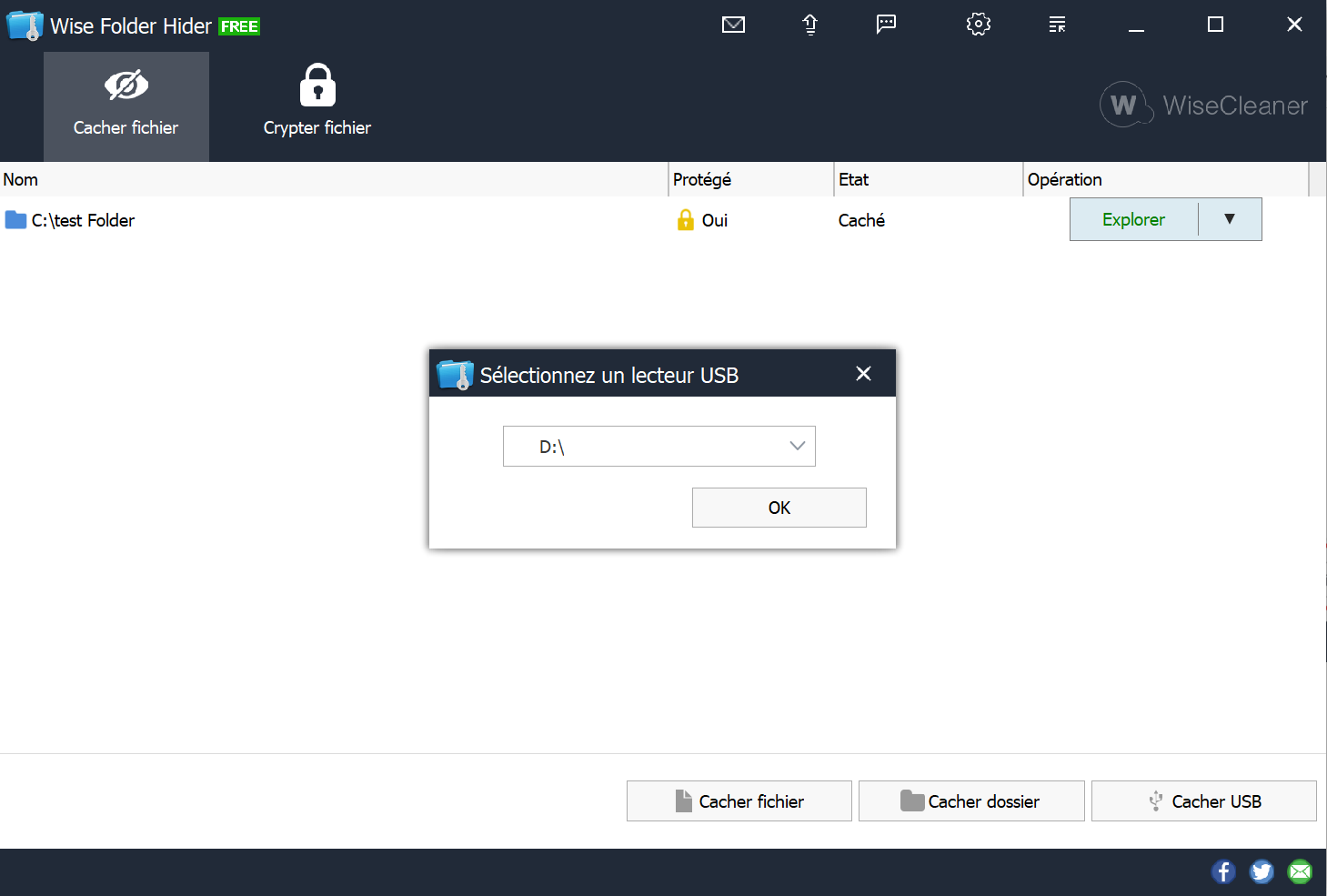This screenshot has height=896, width=1327.
Task: Expand the Explorer button dropdown arrow
Action: click(x=1230, y=219)
